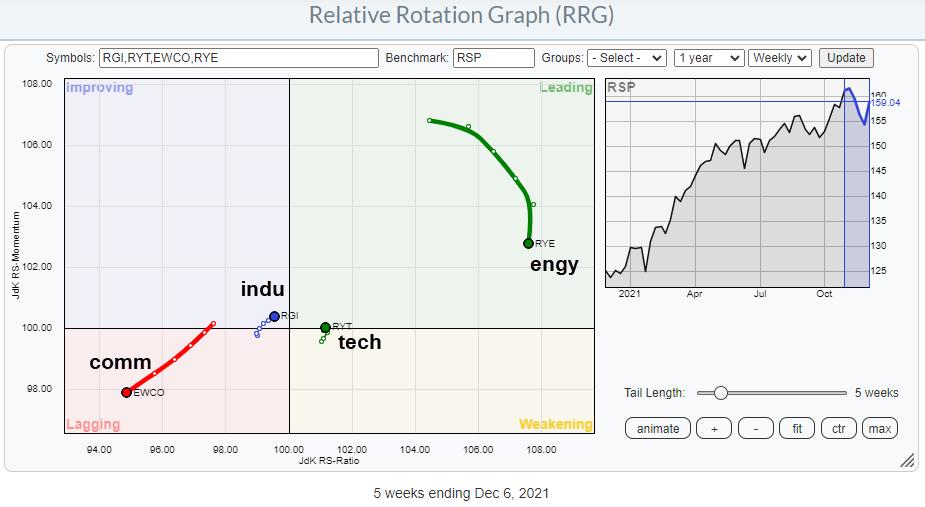Expand the 1 year period dropdown

point(708,58)
